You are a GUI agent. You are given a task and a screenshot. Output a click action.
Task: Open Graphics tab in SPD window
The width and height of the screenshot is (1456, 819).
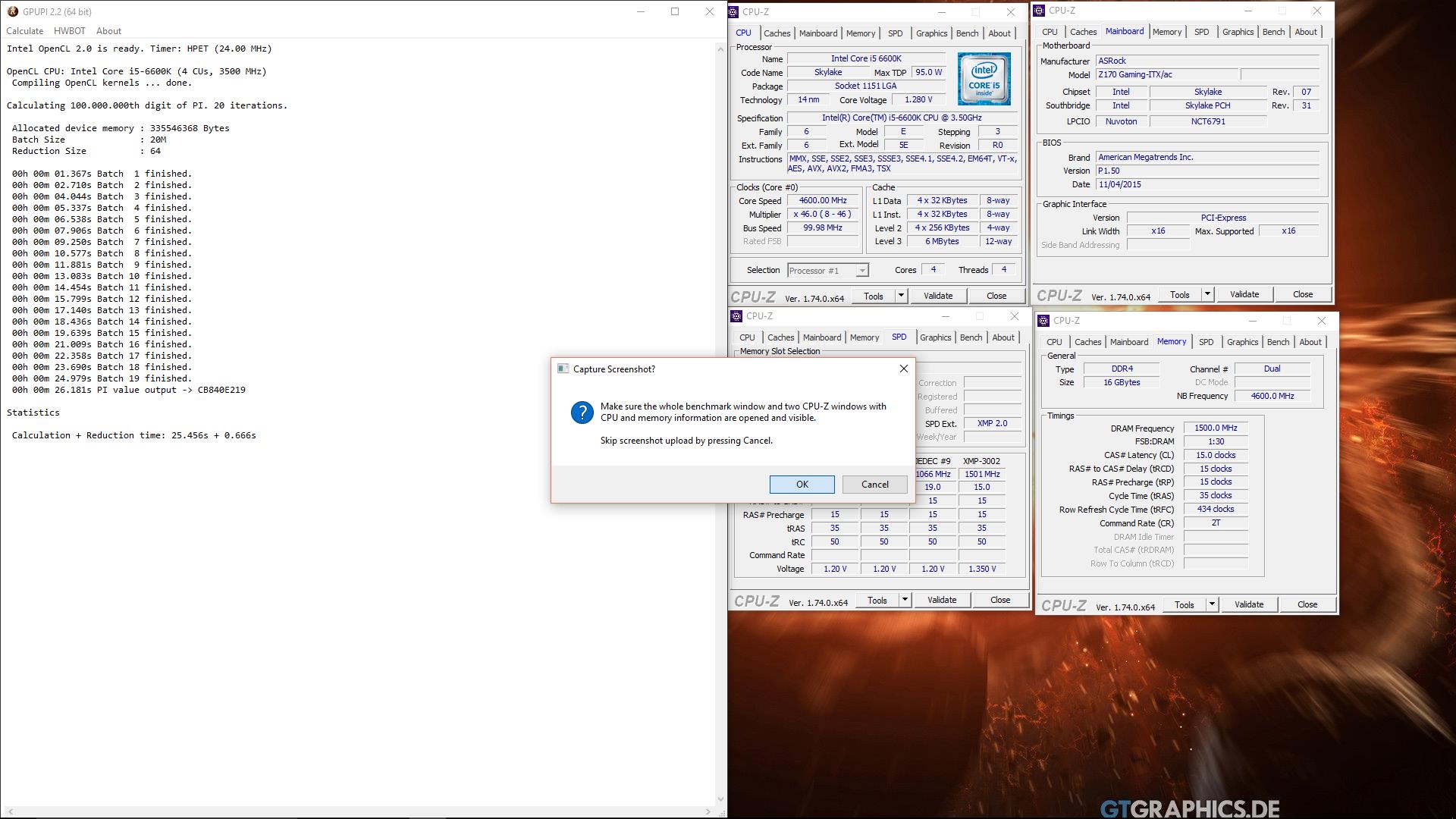point(935,337)
